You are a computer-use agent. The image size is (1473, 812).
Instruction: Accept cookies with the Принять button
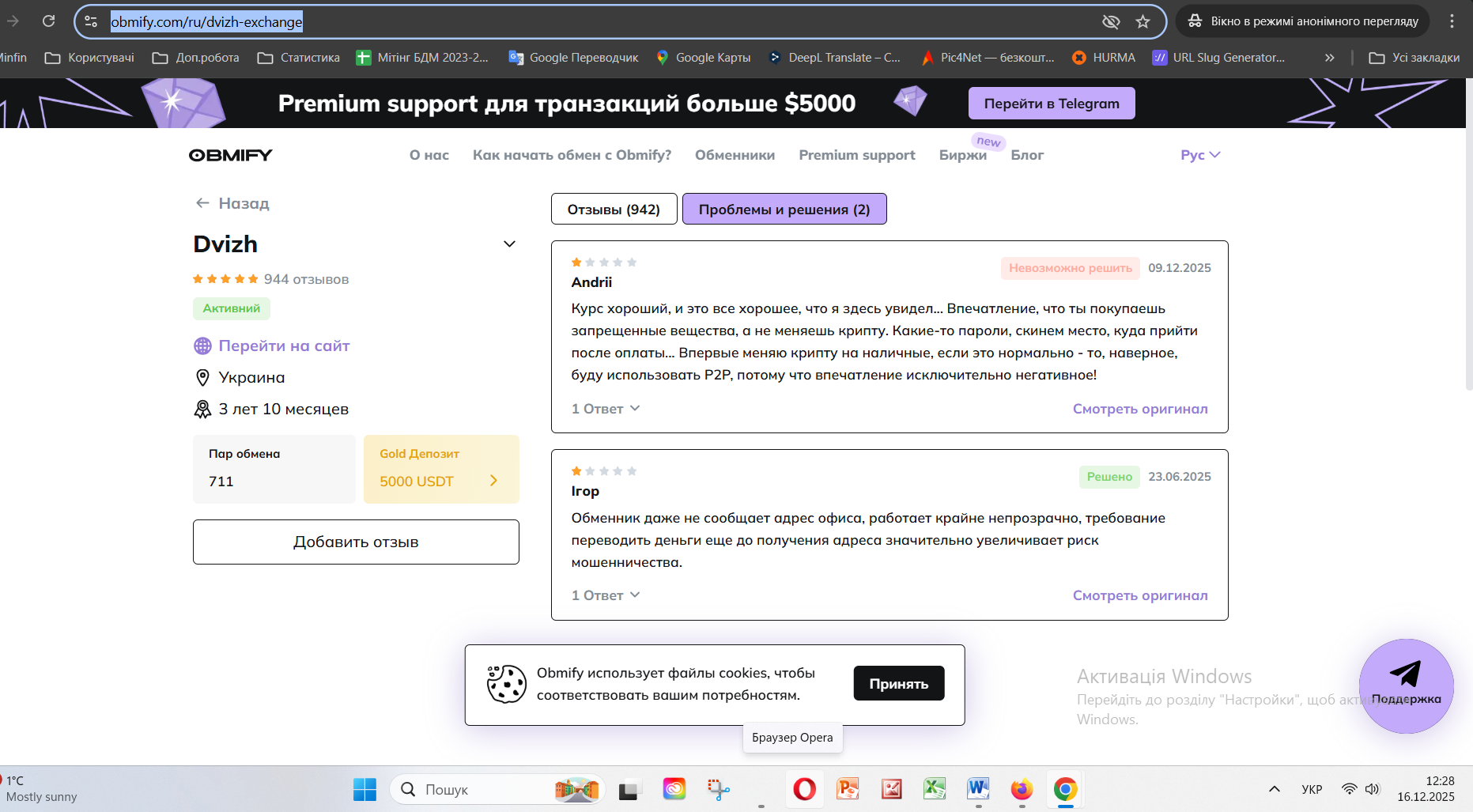[899, 683]
